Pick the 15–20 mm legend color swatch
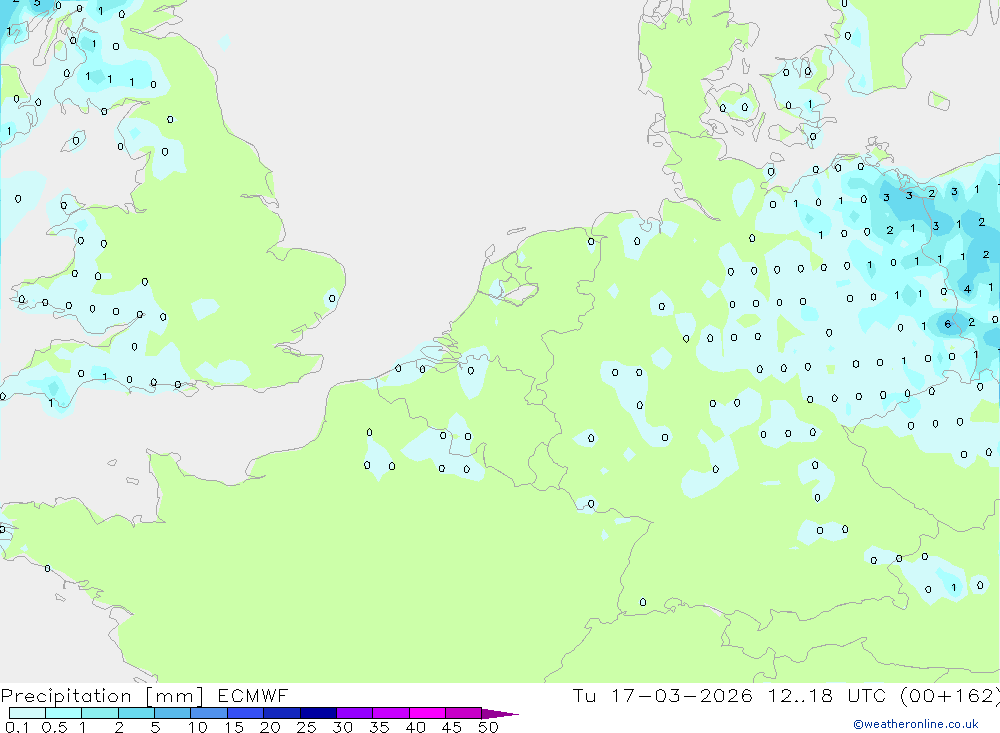The height and width of the screenshot is (733, 1000). (x=246, y=713)
